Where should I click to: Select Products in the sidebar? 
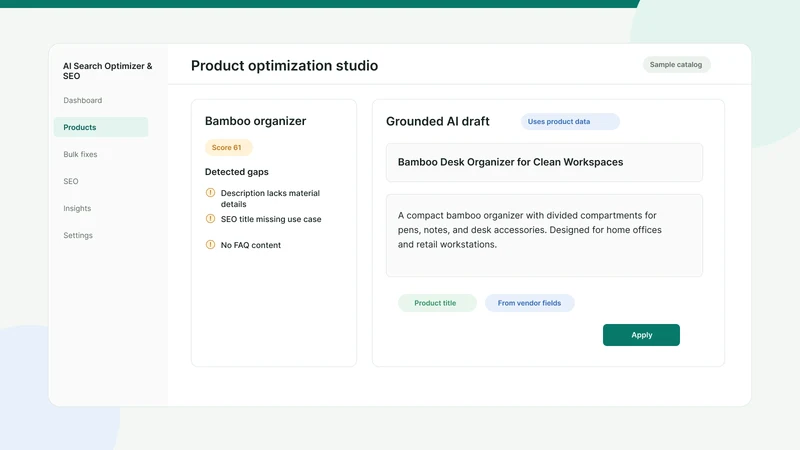pyautogui.click(x=101, y=127)
